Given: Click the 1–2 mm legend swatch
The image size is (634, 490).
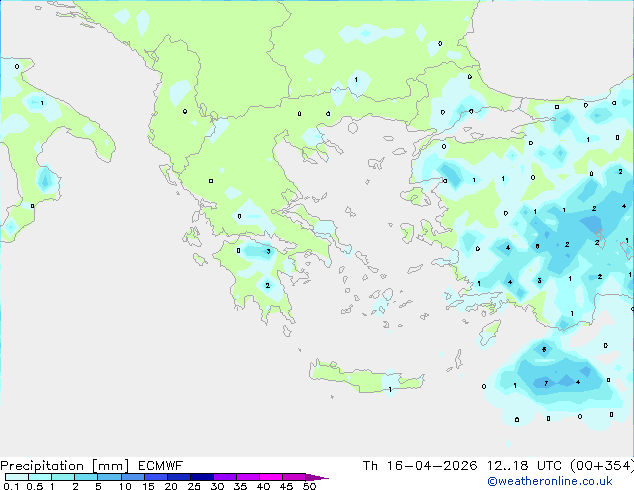Looking at the screenshot, I should (x=63, y=477).
